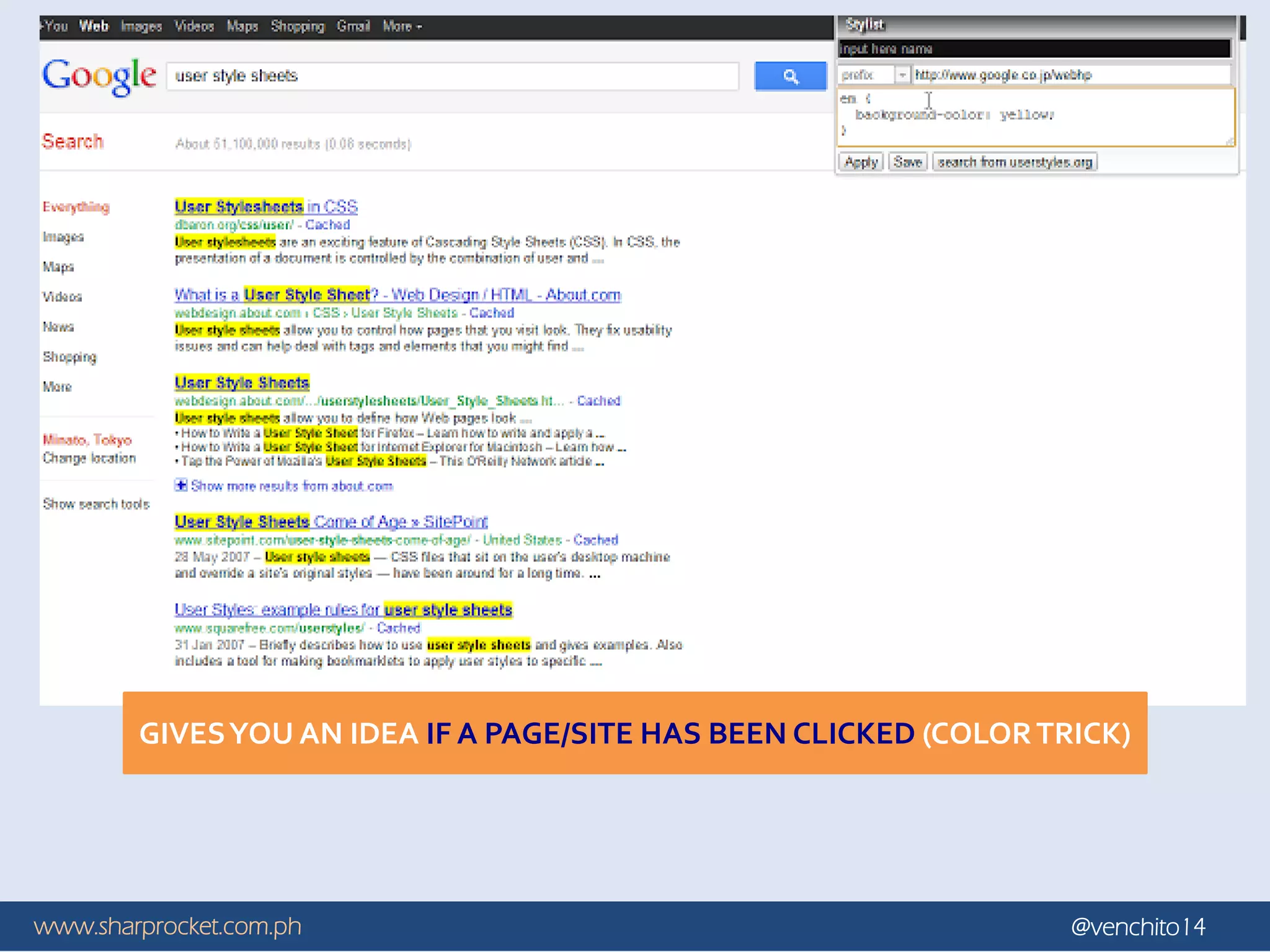The height and width of the screenshot is (952, 1270).
Task: Focus the 'input here name' field
Action: [x=1034, y=48]
